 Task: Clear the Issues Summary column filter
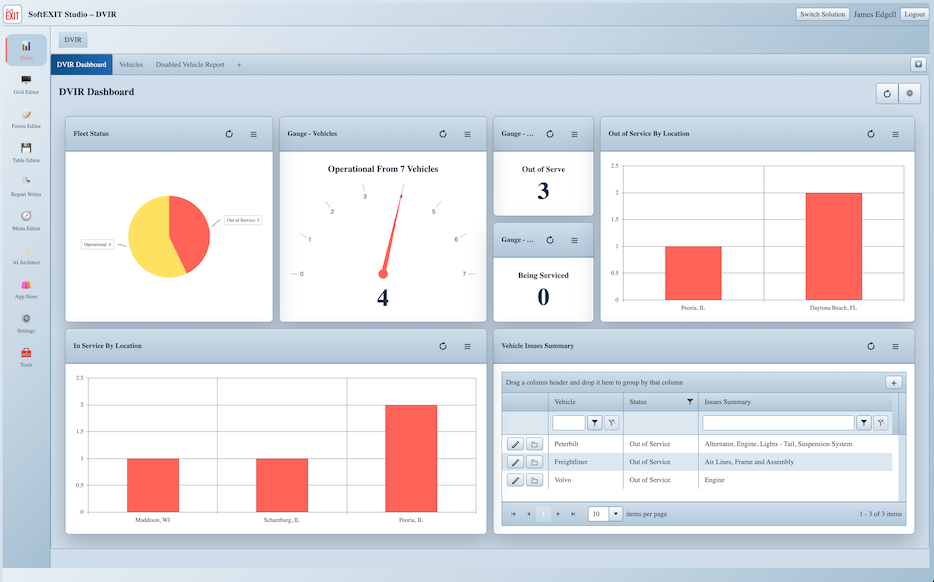point(880,423)
